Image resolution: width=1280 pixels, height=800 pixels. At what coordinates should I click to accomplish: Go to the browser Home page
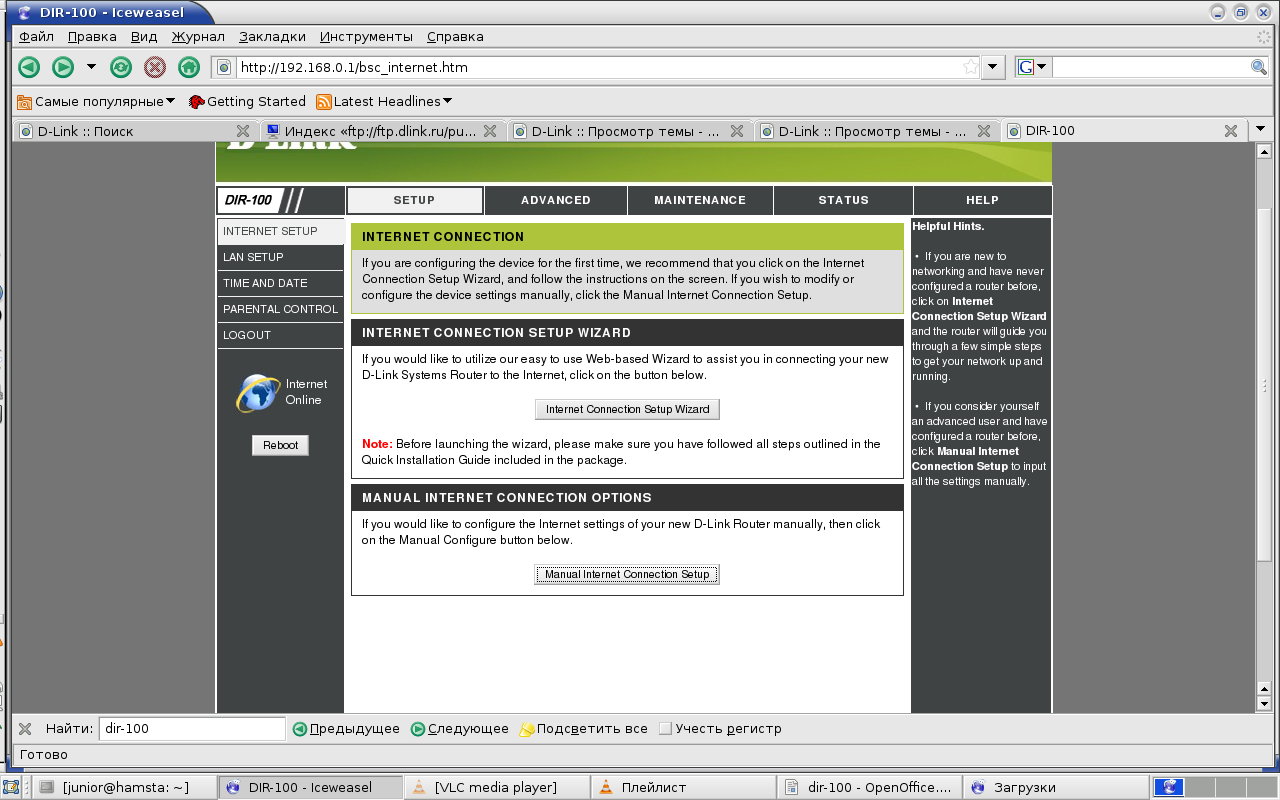188,67
